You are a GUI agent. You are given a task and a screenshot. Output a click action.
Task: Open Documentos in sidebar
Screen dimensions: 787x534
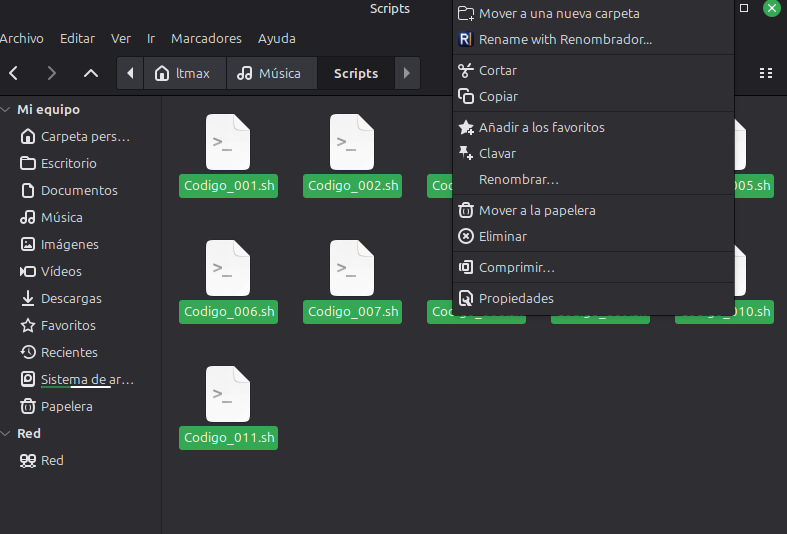pos(80,191)
